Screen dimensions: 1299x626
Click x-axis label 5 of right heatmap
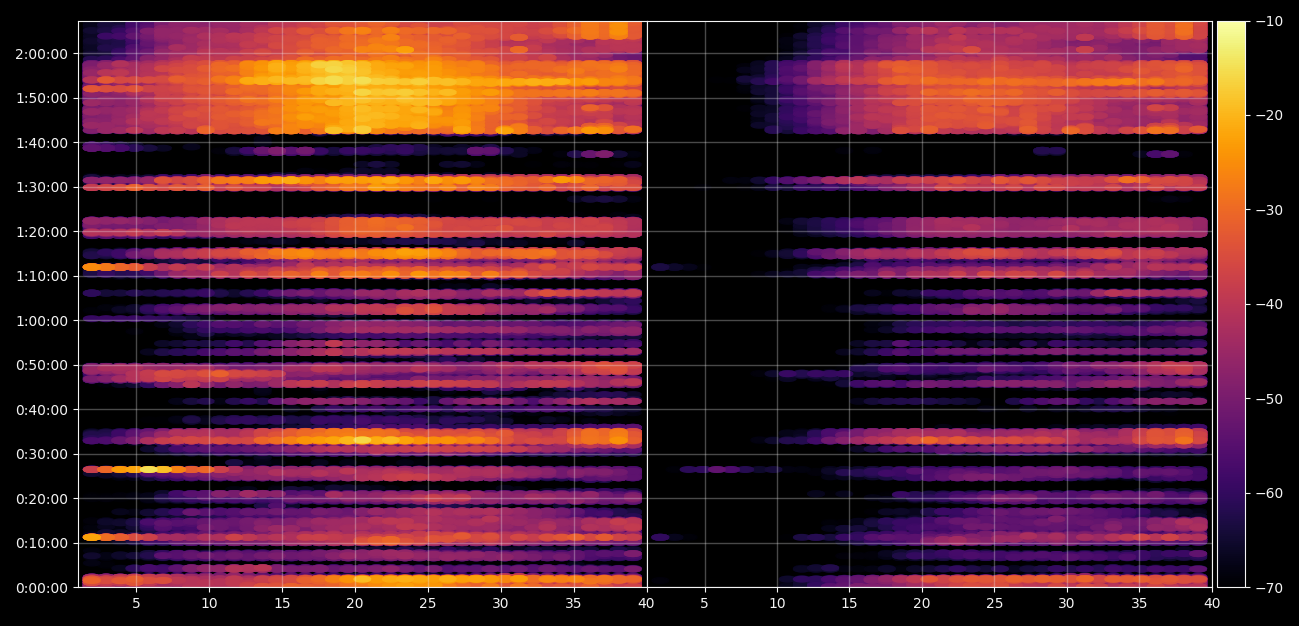click(705, 604)
